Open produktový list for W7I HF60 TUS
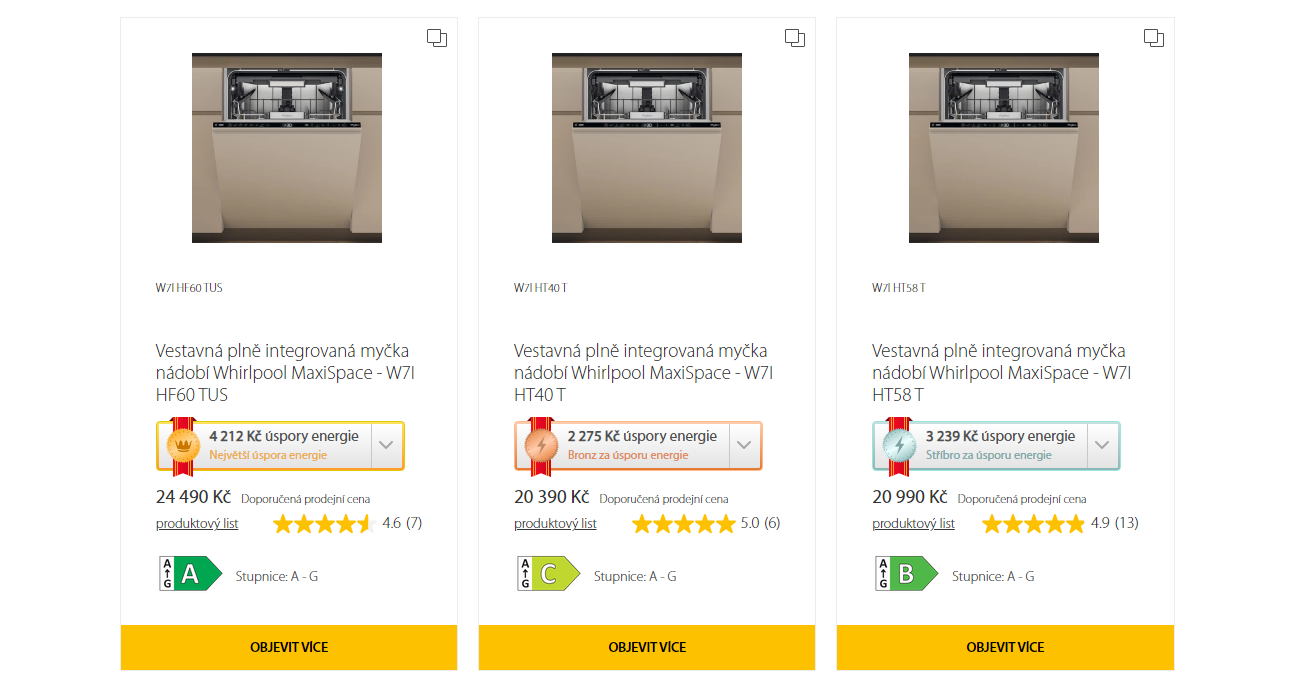This screenshot has height=689, width=1307. [x=197, y=524]
